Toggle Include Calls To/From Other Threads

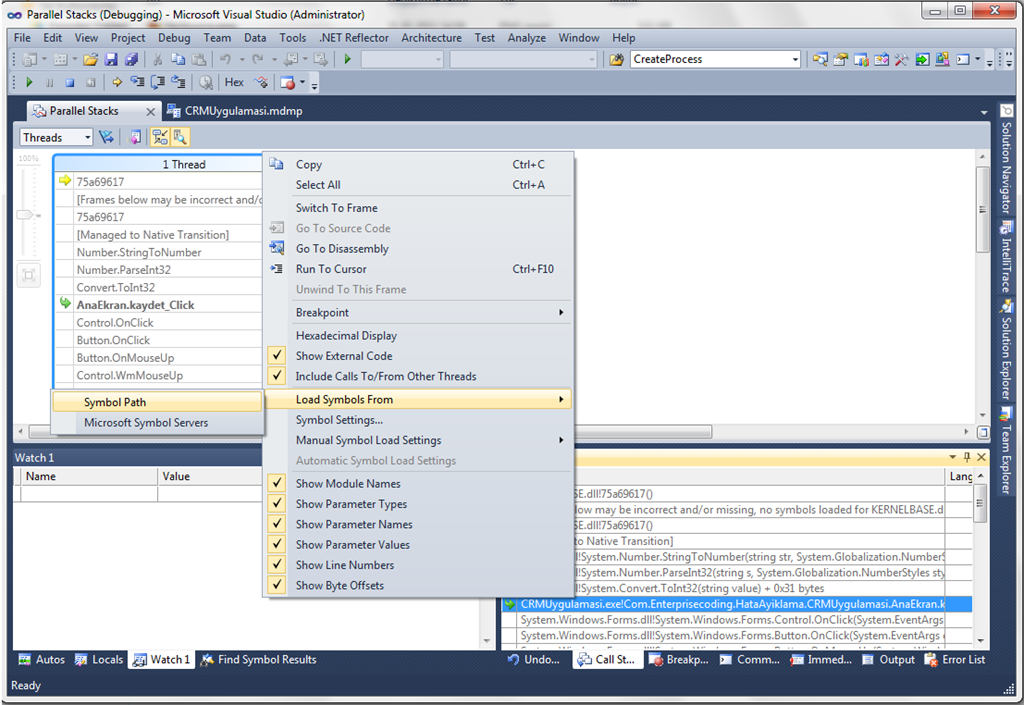tap(278, 375)
